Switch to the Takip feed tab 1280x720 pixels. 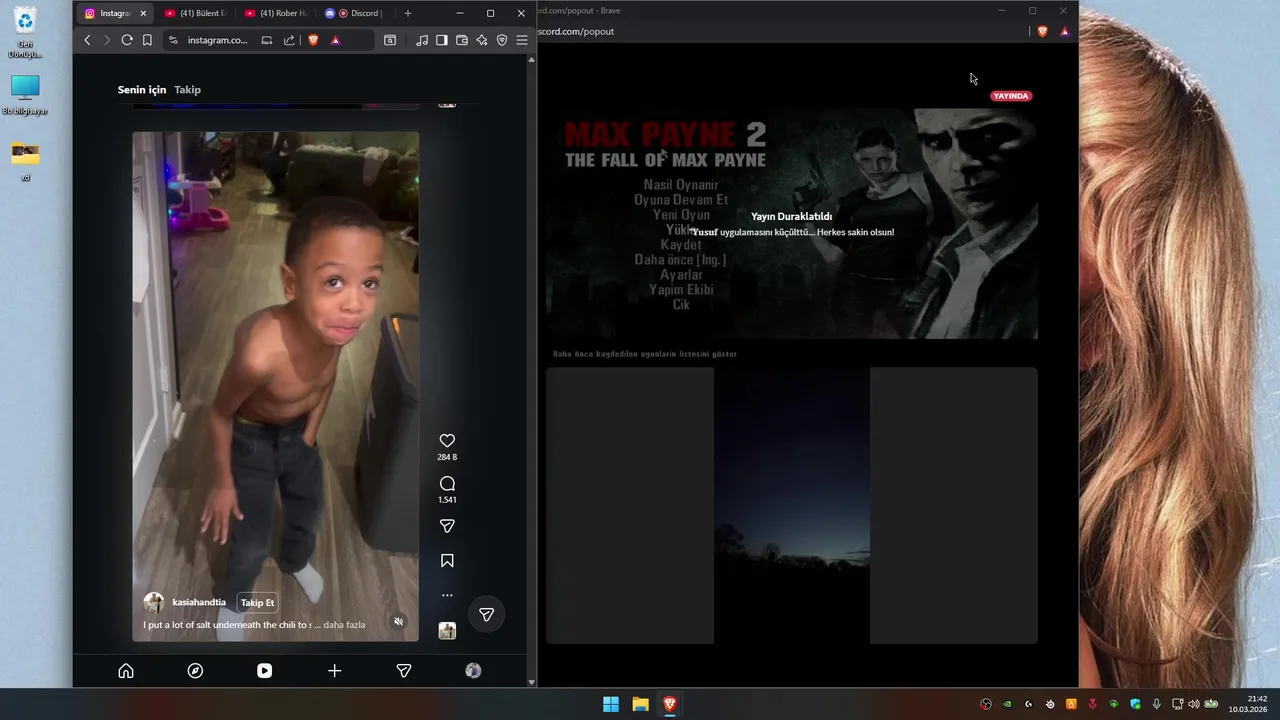click(x=187, y=90)
